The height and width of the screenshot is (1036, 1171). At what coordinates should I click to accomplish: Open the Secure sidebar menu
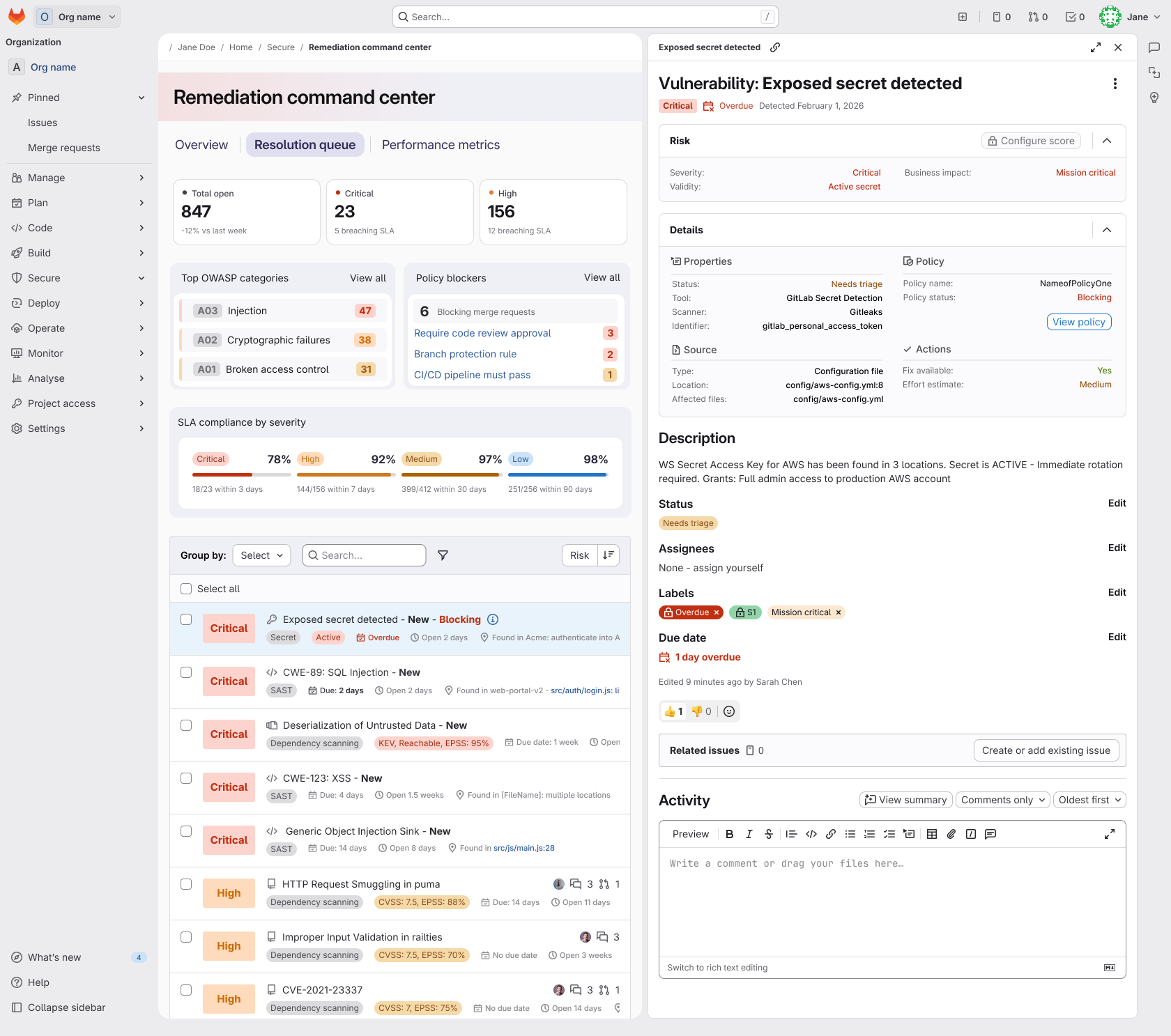(78, 278)
